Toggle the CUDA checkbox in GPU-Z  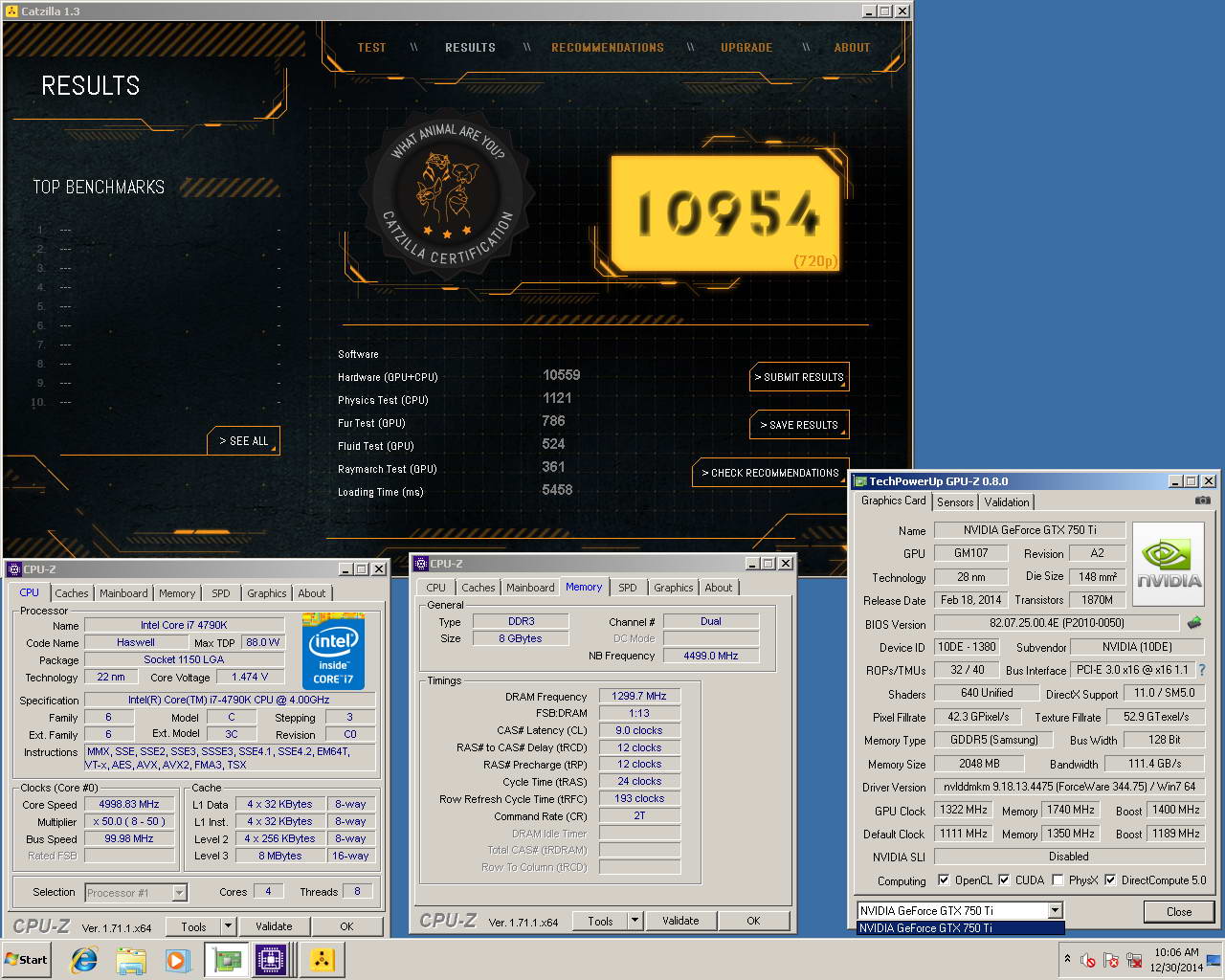(1004, 880)
